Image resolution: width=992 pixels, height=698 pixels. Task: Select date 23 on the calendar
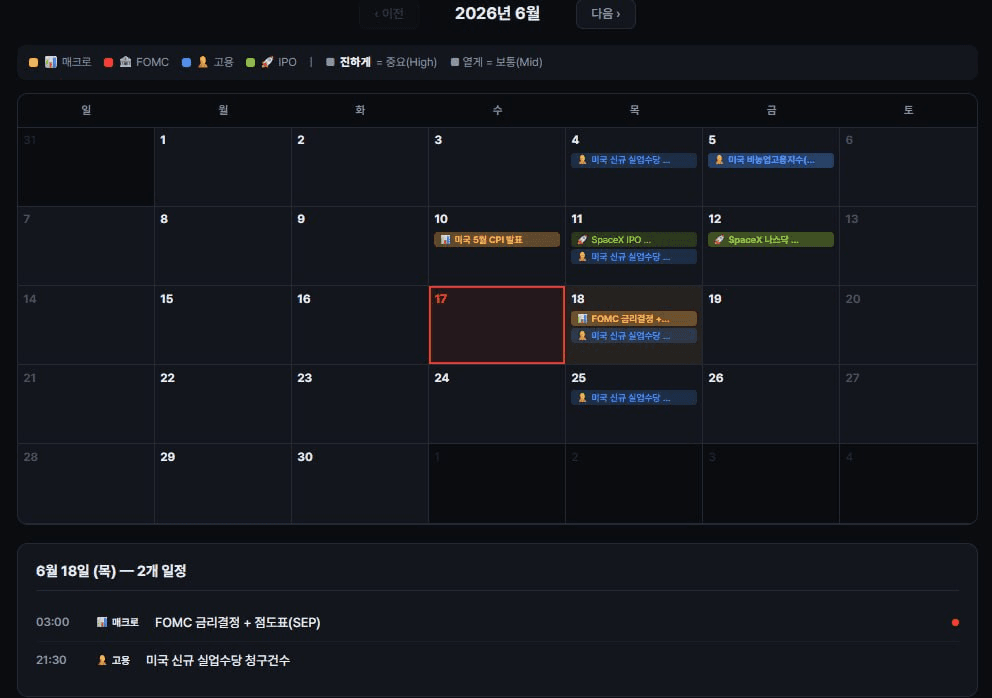click(359, 404)
